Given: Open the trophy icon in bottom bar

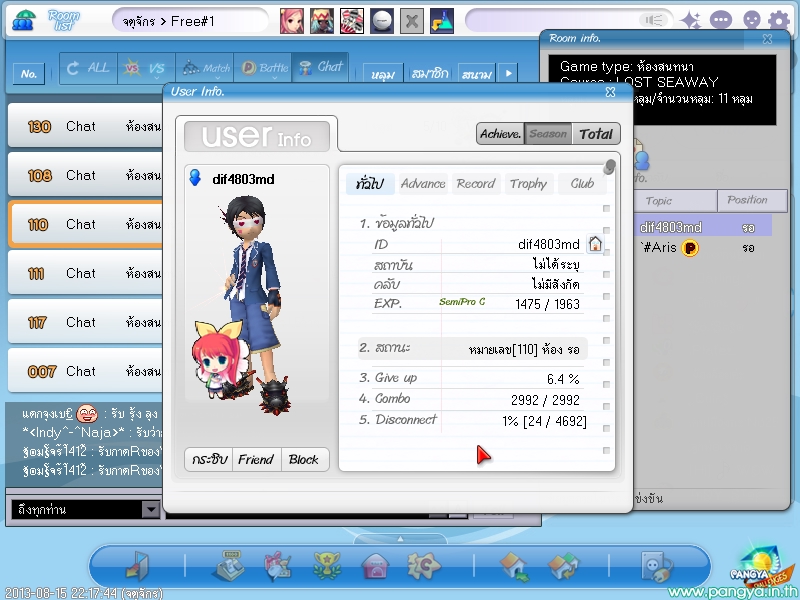Looking at the screenshot, I should pos(327,566).
